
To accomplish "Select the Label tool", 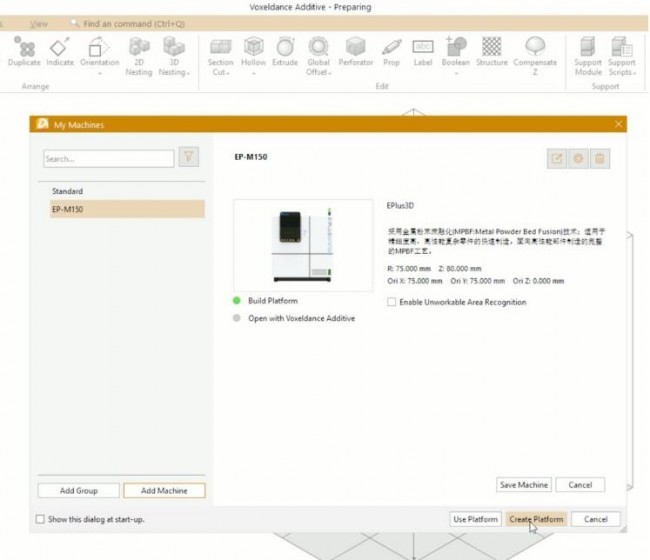I will point(423,52).
